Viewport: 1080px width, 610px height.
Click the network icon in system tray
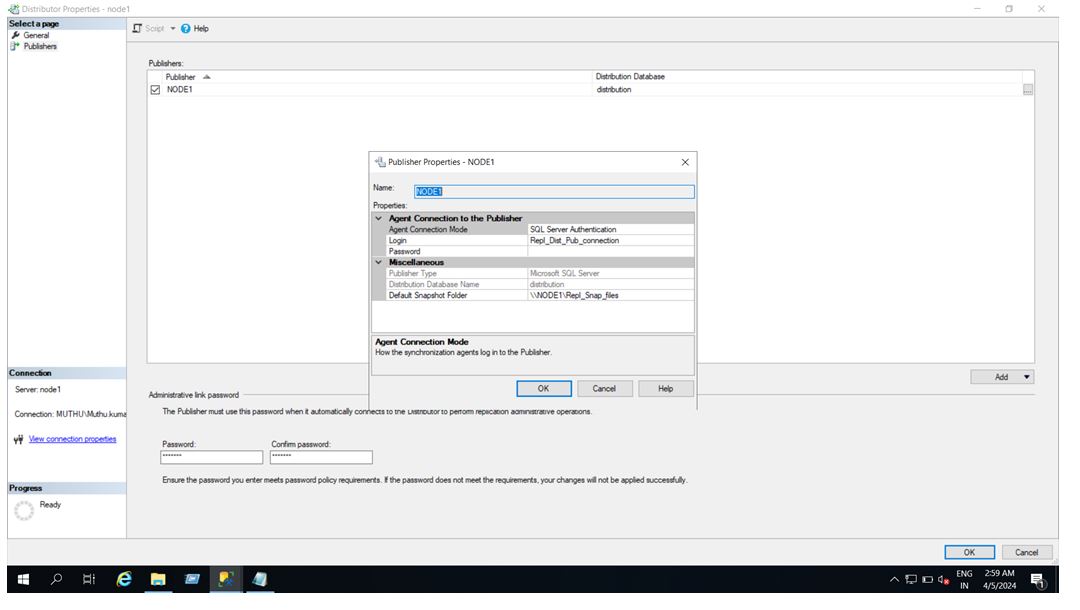(x=911, y=580)
